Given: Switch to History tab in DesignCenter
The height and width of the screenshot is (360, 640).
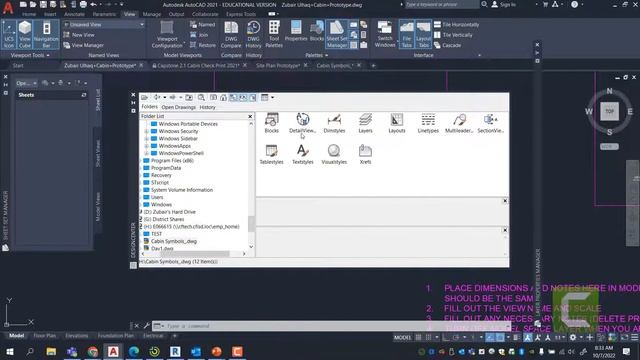Looking at the screenshot, I should (x=207, y=107).
